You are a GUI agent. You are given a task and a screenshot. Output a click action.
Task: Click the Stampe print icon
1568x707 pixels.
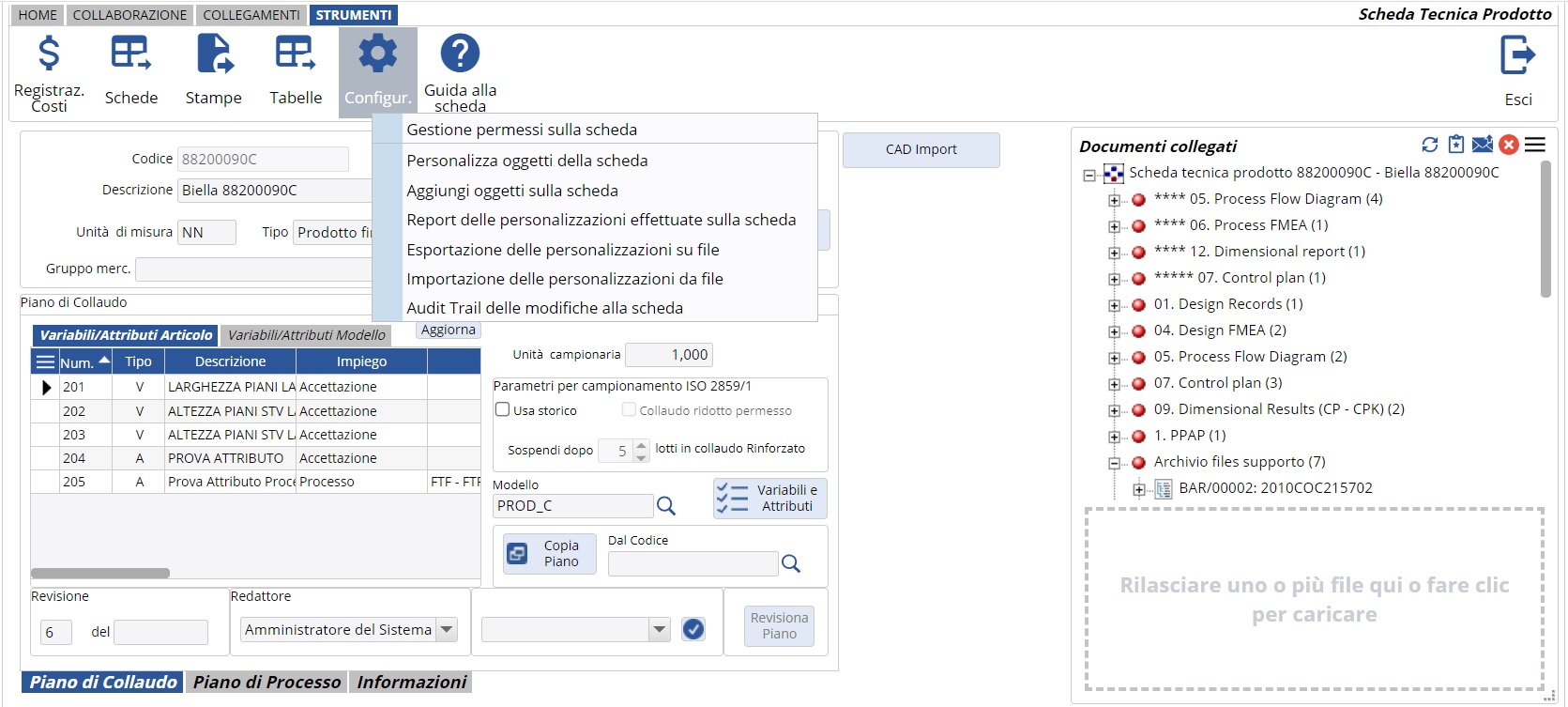click(x=214, y=54)
